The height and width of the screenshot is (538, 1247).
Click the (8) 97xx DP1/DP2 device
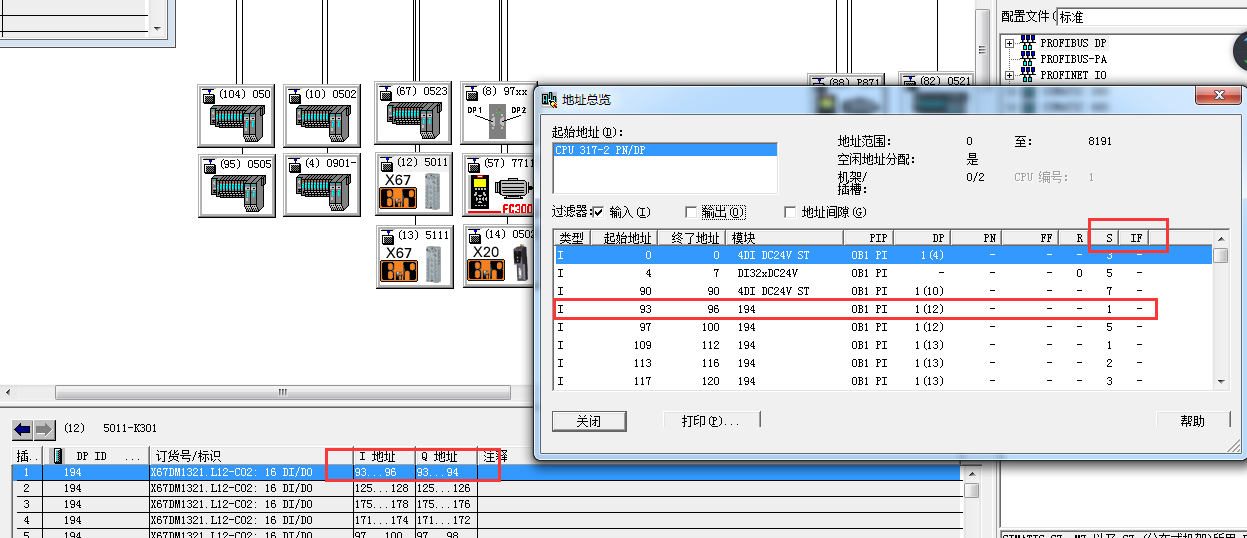coord(498,113)
